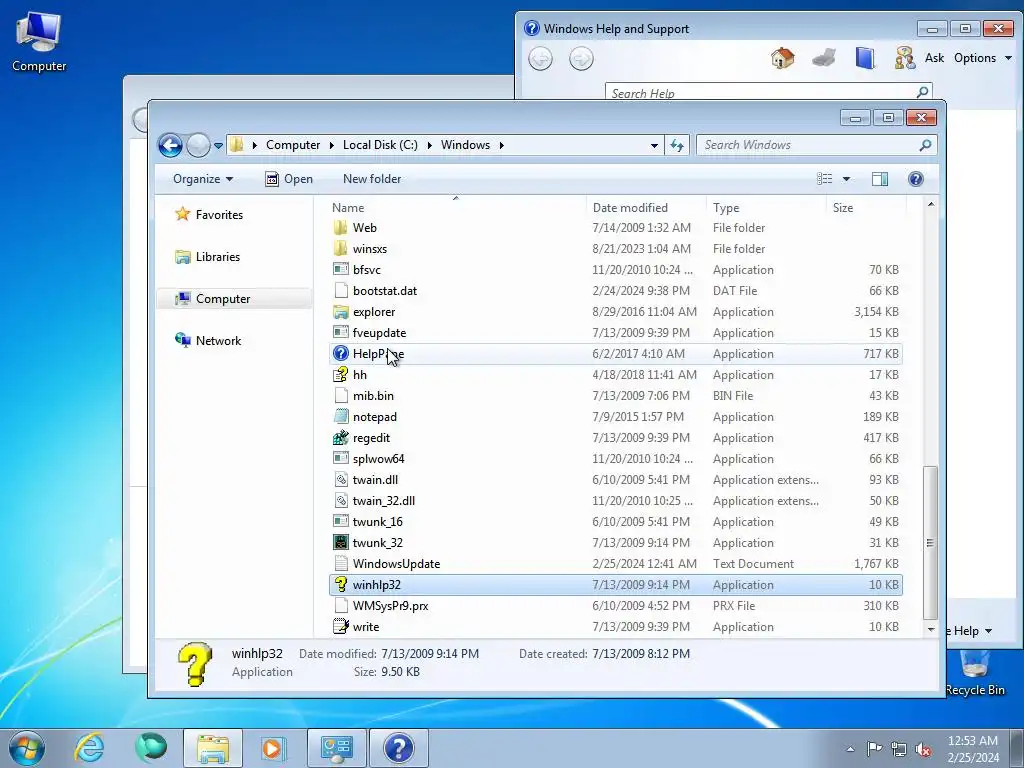Refresh the Windows folder view
Image resolution: width=1024 pixels, height=768 pixels.
[677, 145]
